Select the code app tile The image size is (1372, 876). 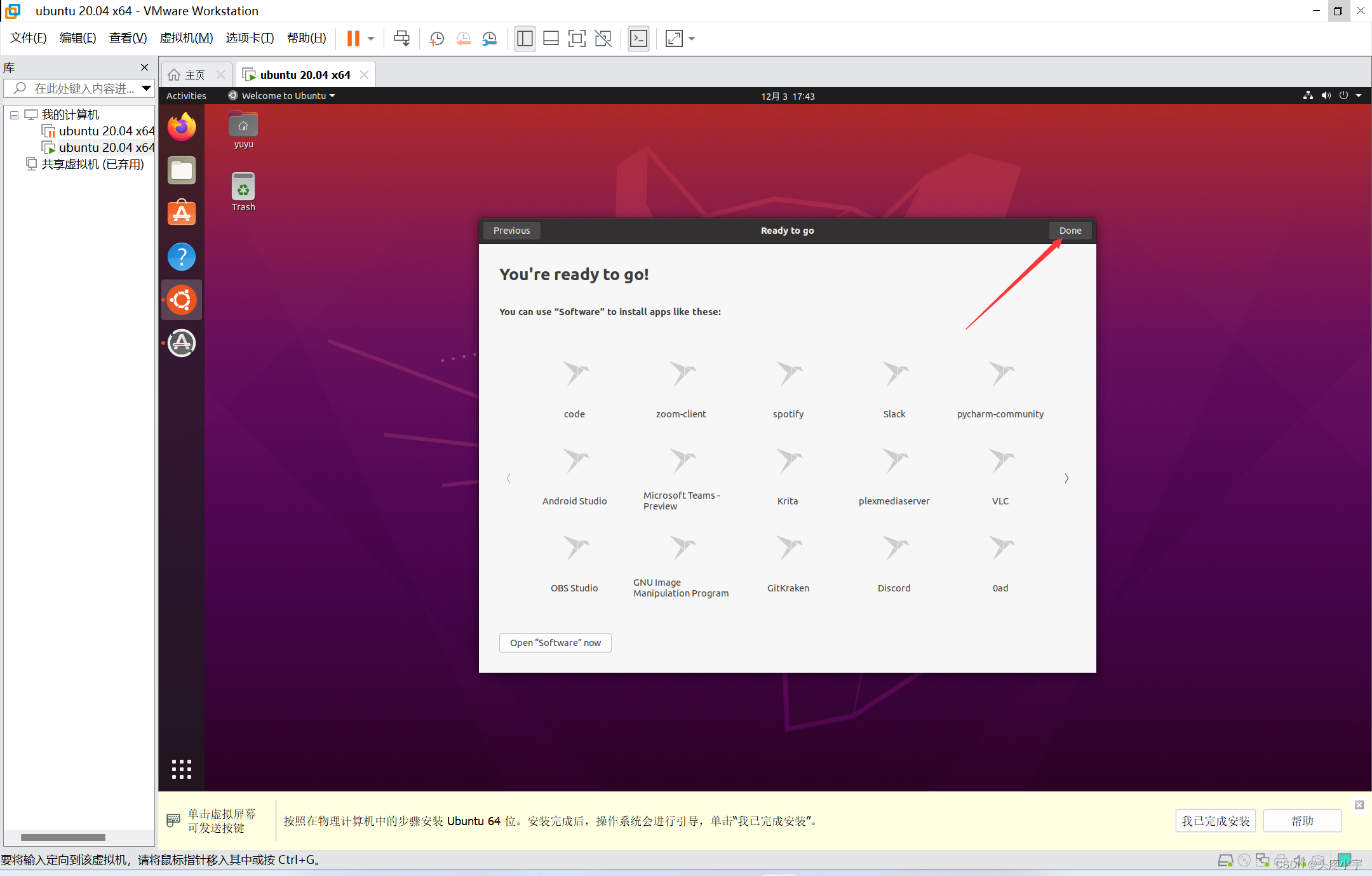click(x=575, y=389)
